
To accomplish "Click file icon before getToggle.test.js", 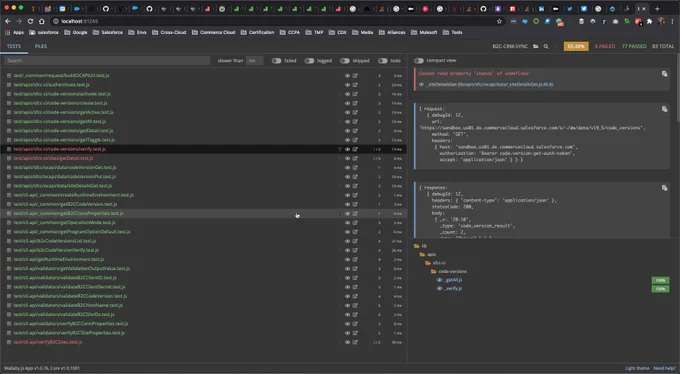I will (9, 140).
